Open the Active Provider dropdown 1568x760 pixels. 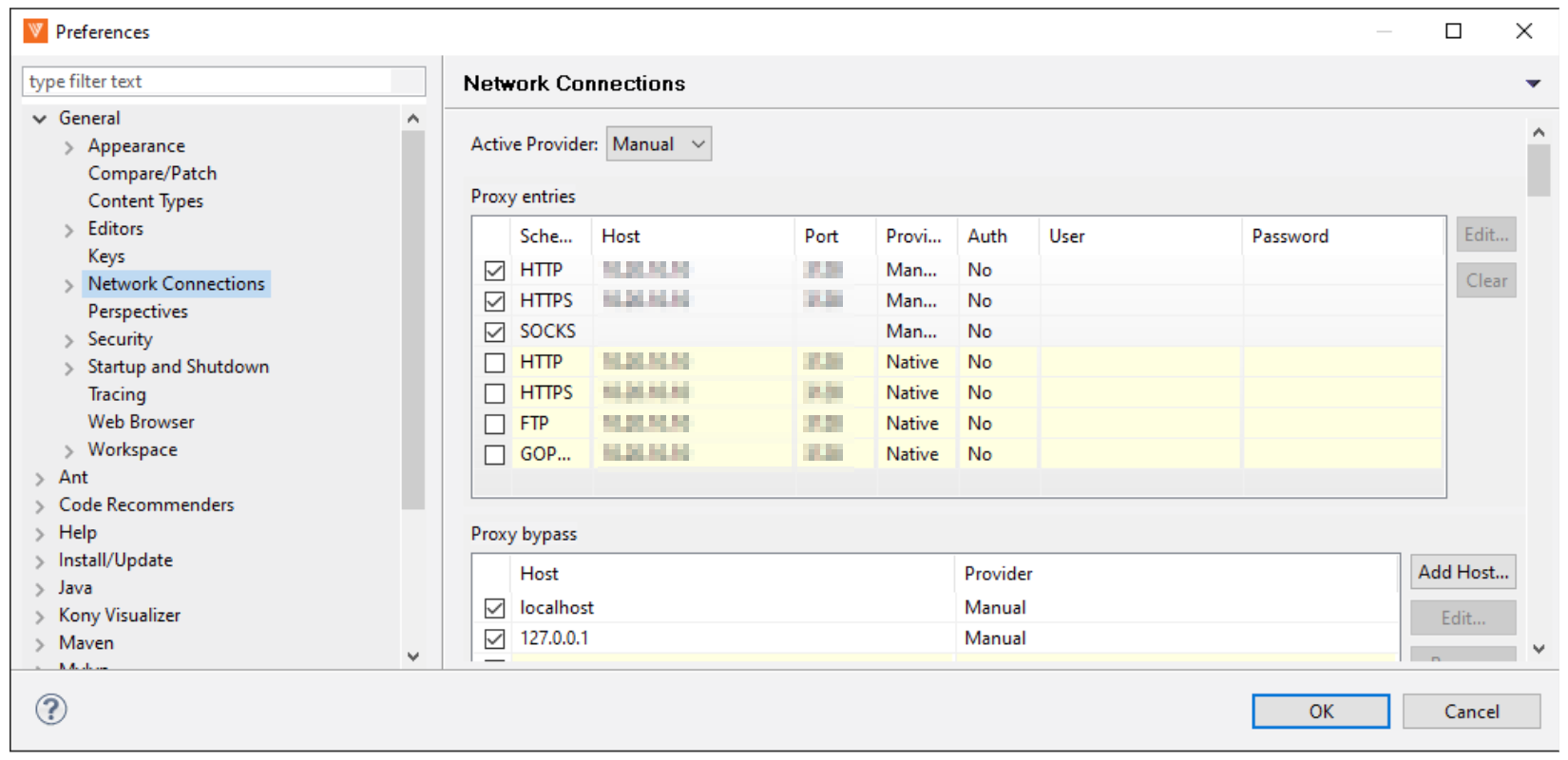click(659, 144)
